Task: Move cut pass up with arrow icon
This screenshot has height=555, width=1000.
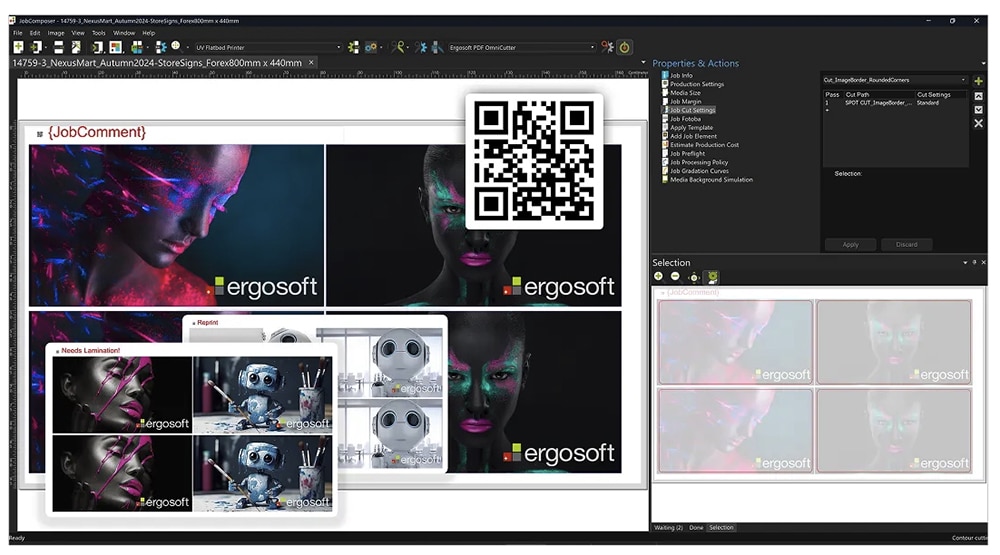Action: point(978,96)
